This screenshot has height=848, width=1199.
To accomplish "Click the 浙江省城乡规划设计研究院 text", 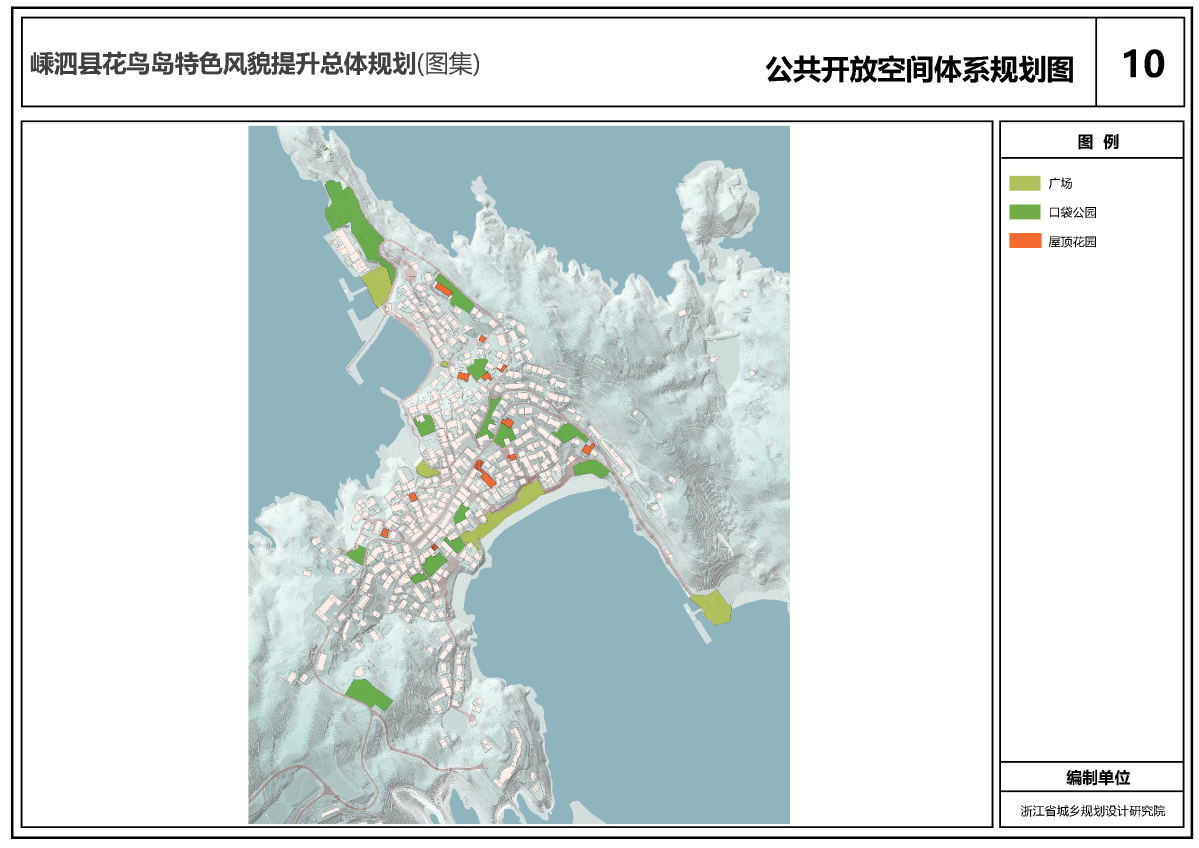I will coord(1093,811).
